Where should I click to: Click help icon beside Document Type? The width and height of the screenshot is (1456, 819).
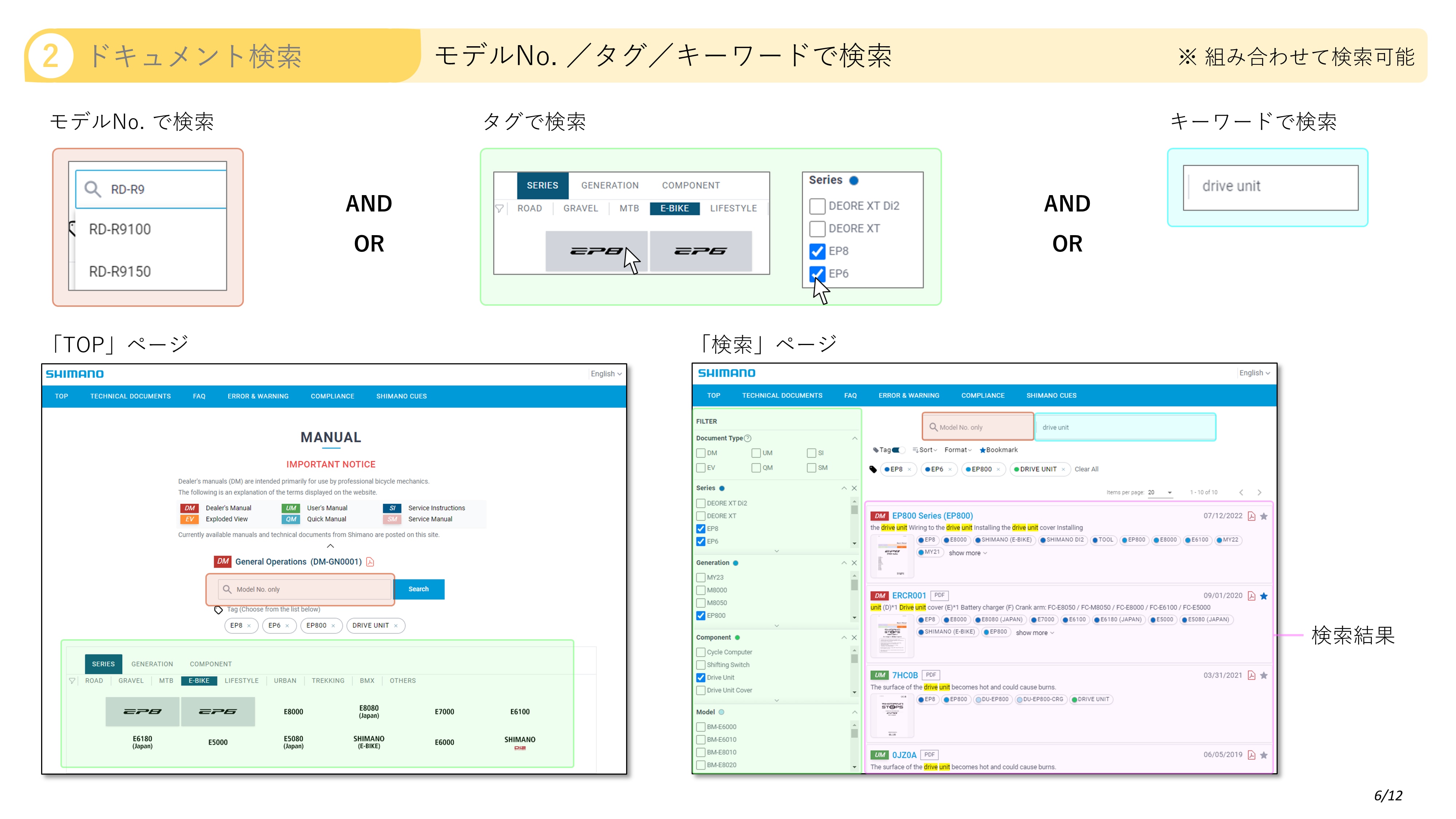748,438
